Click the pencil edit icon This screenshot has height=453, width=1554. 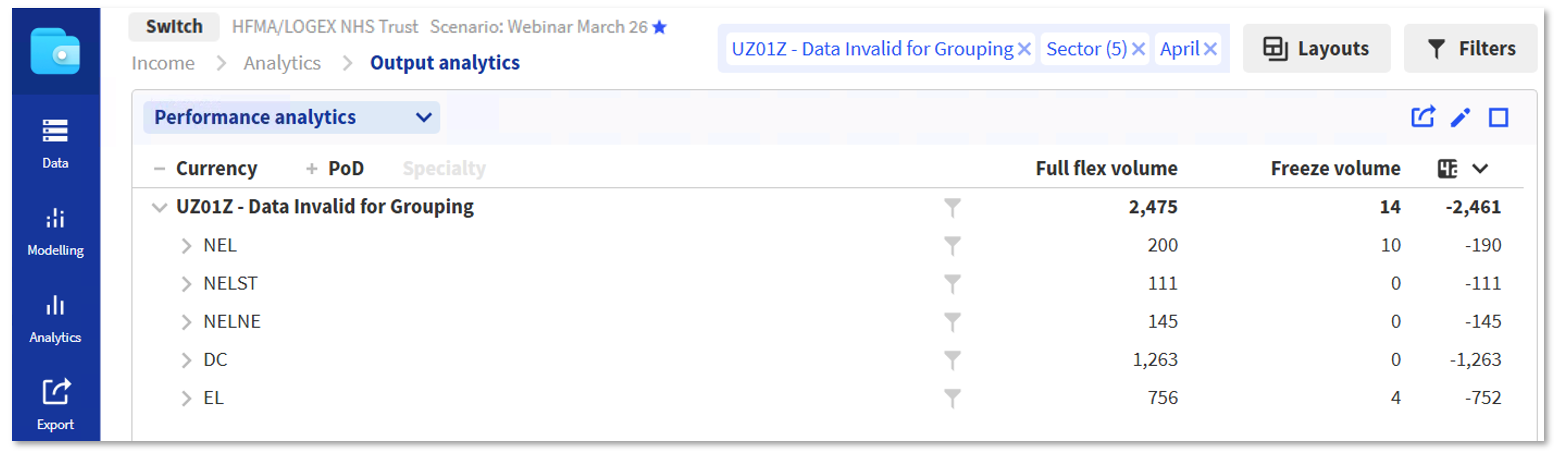[x=1460, y=118]
